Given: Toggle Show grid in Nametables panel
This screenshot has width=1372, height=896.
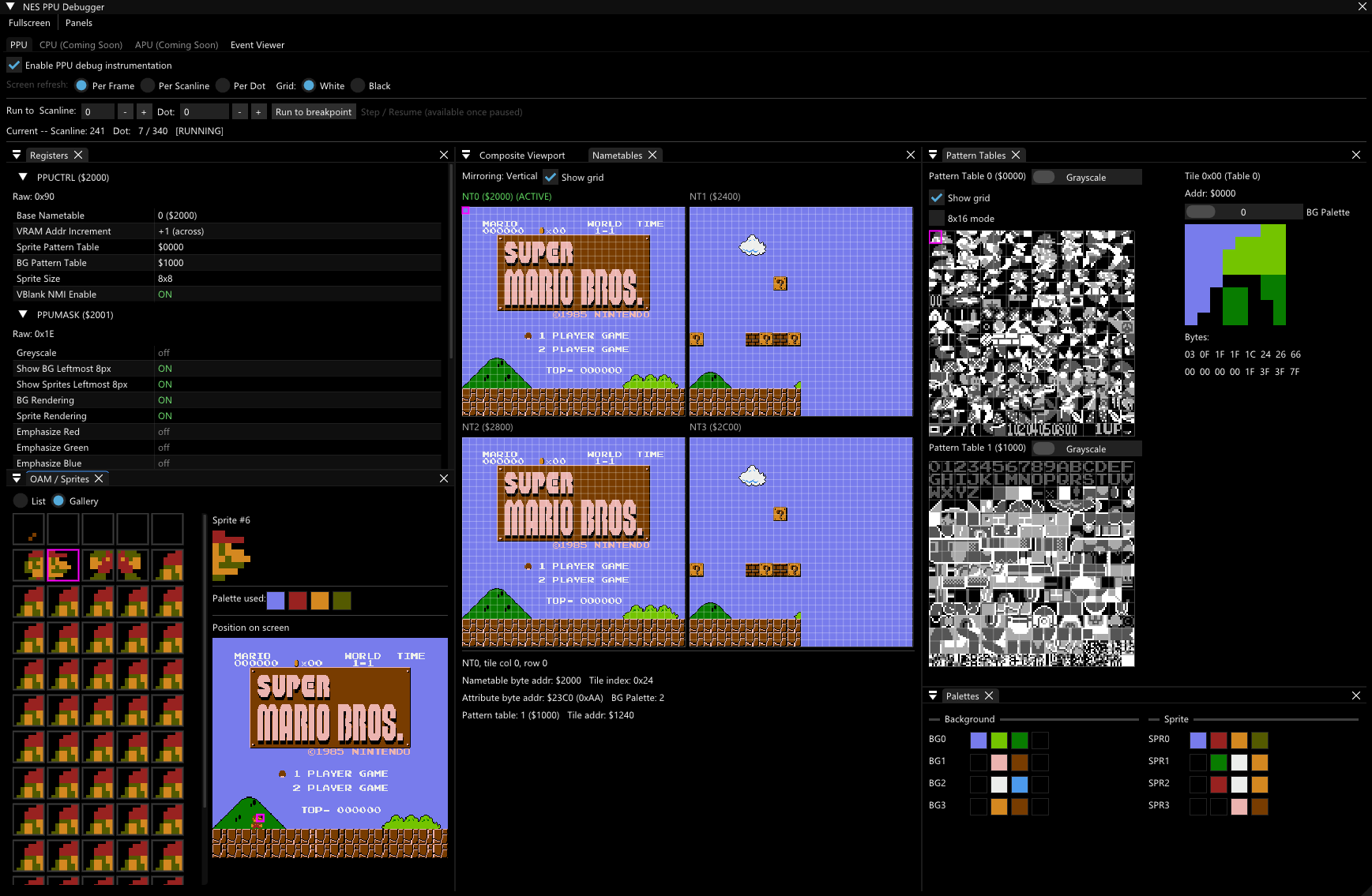Looking at the screenshot, I should click(x=551, y=178).
